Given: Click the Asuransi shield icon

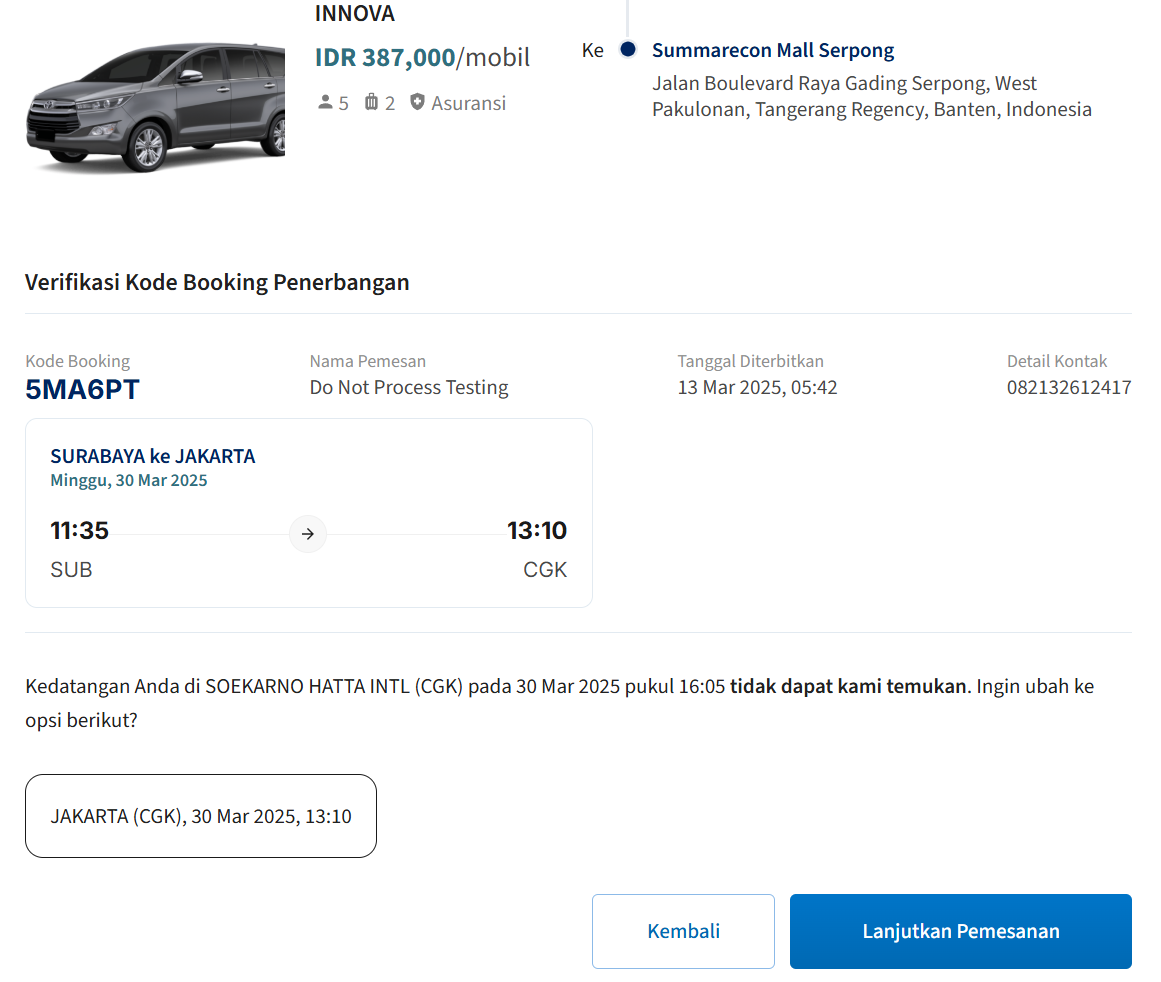Looking at the screenshot, I should coord(418,102).
